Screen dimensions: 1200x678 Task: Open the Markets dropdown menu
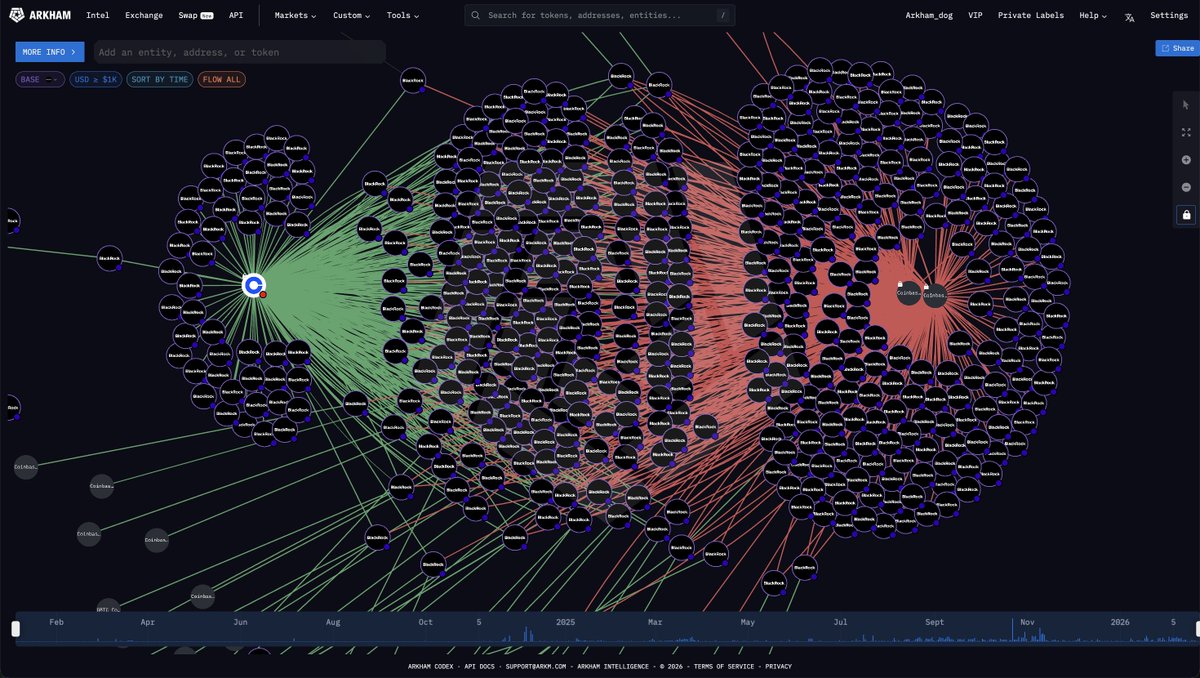coord(295,16)
